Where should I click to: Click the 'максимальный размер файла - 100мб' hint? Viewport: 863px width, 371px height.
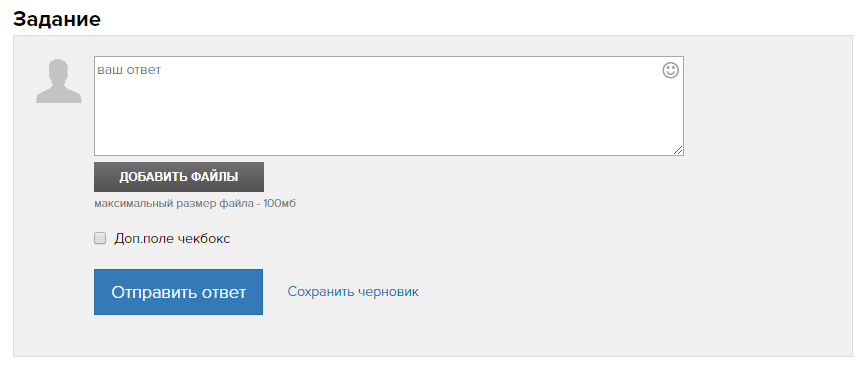coord(195,204)
